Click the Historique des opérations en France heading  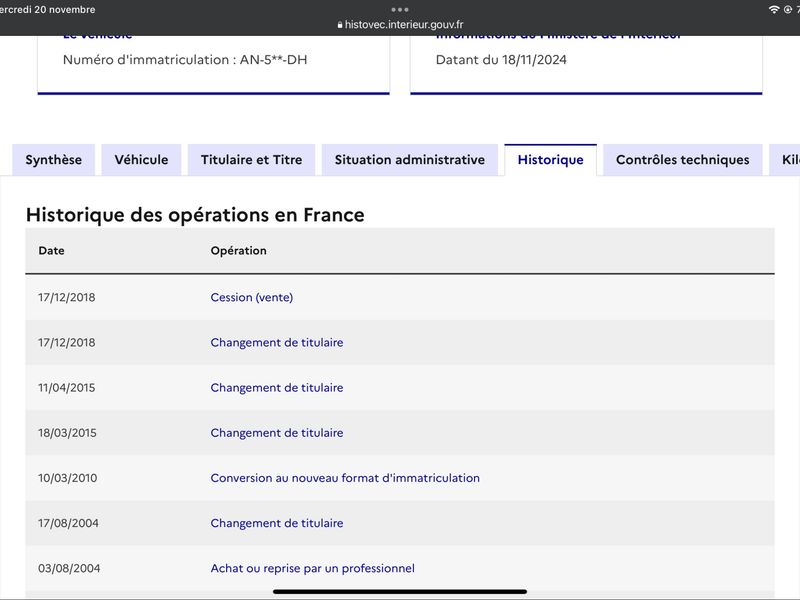tap(195, 215)
